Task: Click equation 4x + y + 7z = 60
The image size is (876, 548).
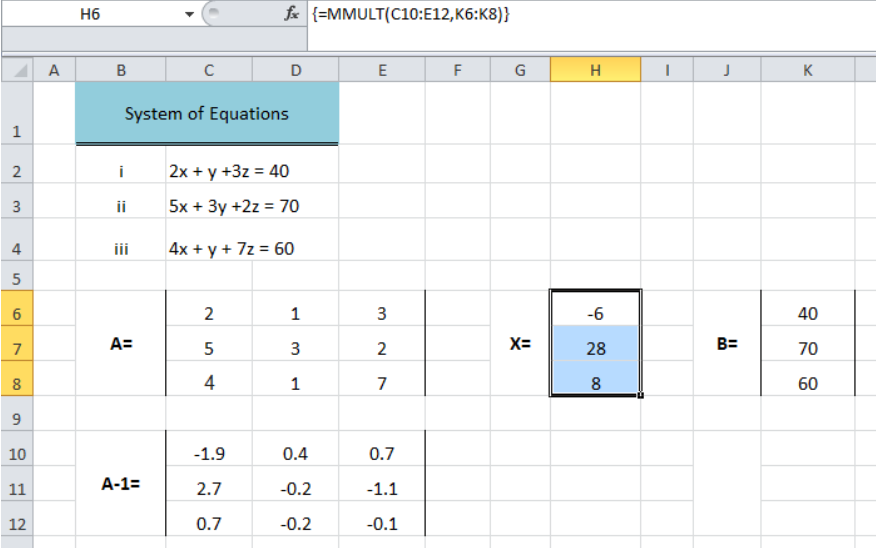Action: coord(231,249)
